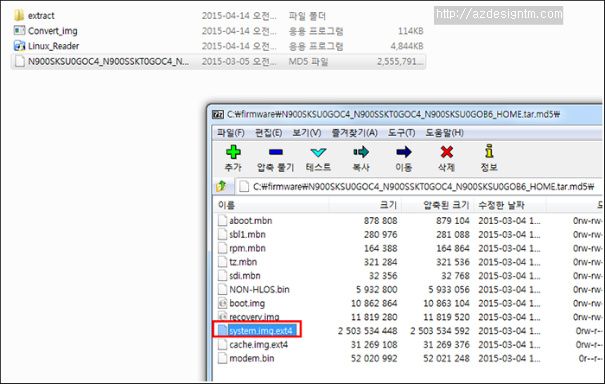Image resolution: width=605 pixels, height=384 pixels.
Task: Open the Tools (도구) menu
Action: coord(401,133)
